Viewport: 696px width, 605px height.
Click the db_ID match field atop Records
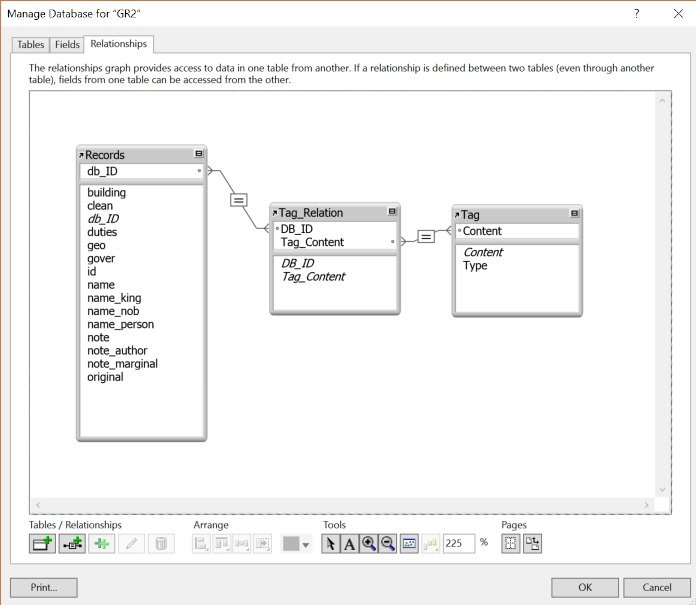coord(142,171)
